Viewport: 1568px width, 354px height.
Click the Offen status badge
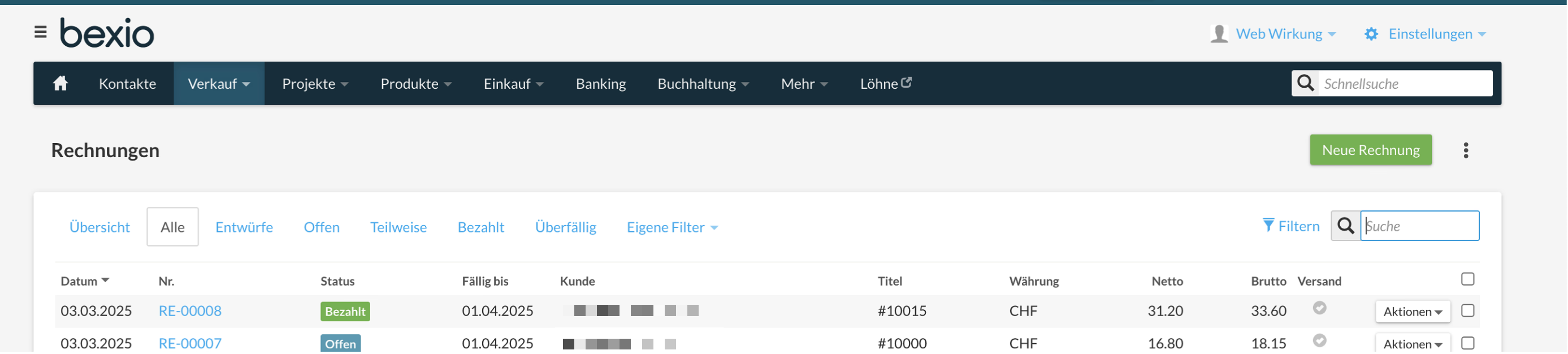[340, 344]
